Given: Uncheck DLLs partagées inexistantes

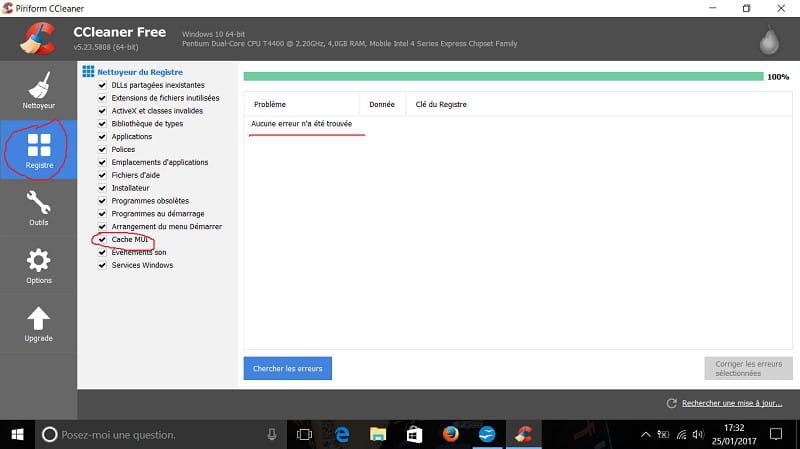Looking at the screenshot, I should pos(102,85).
